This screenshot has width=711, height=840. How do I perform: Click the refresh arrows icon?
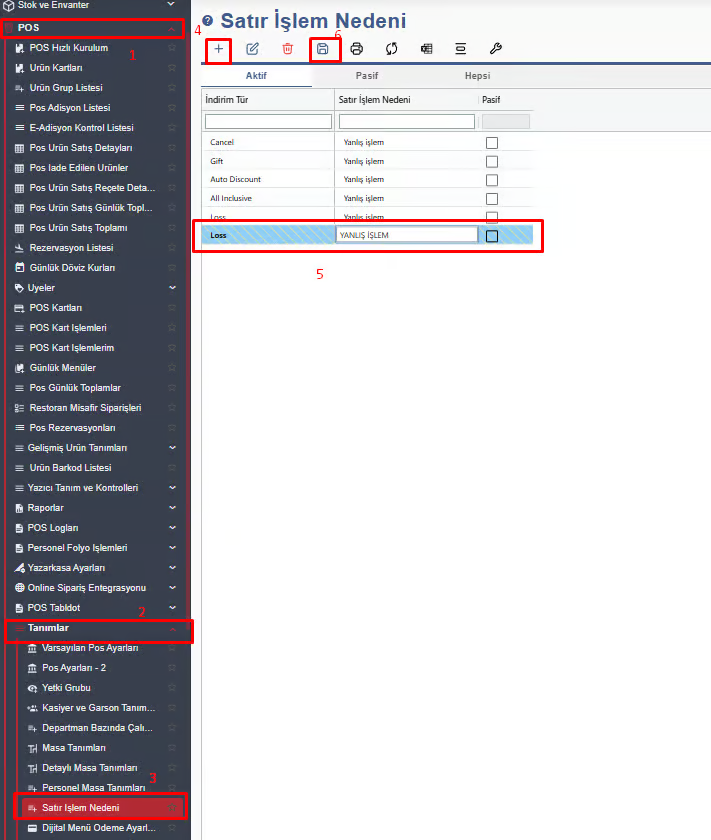point(391,48)
